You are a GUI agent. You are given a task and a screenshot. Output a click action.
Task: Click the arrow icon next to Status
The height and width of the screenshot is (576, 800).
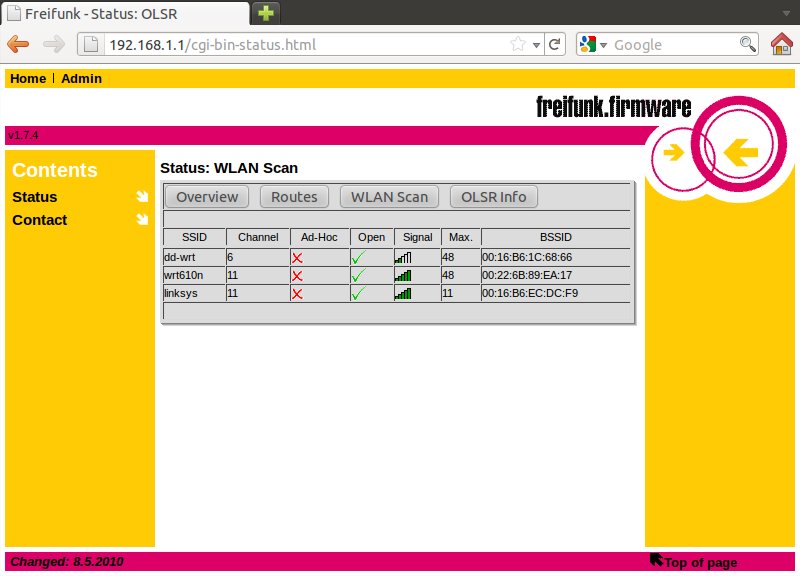142,197
